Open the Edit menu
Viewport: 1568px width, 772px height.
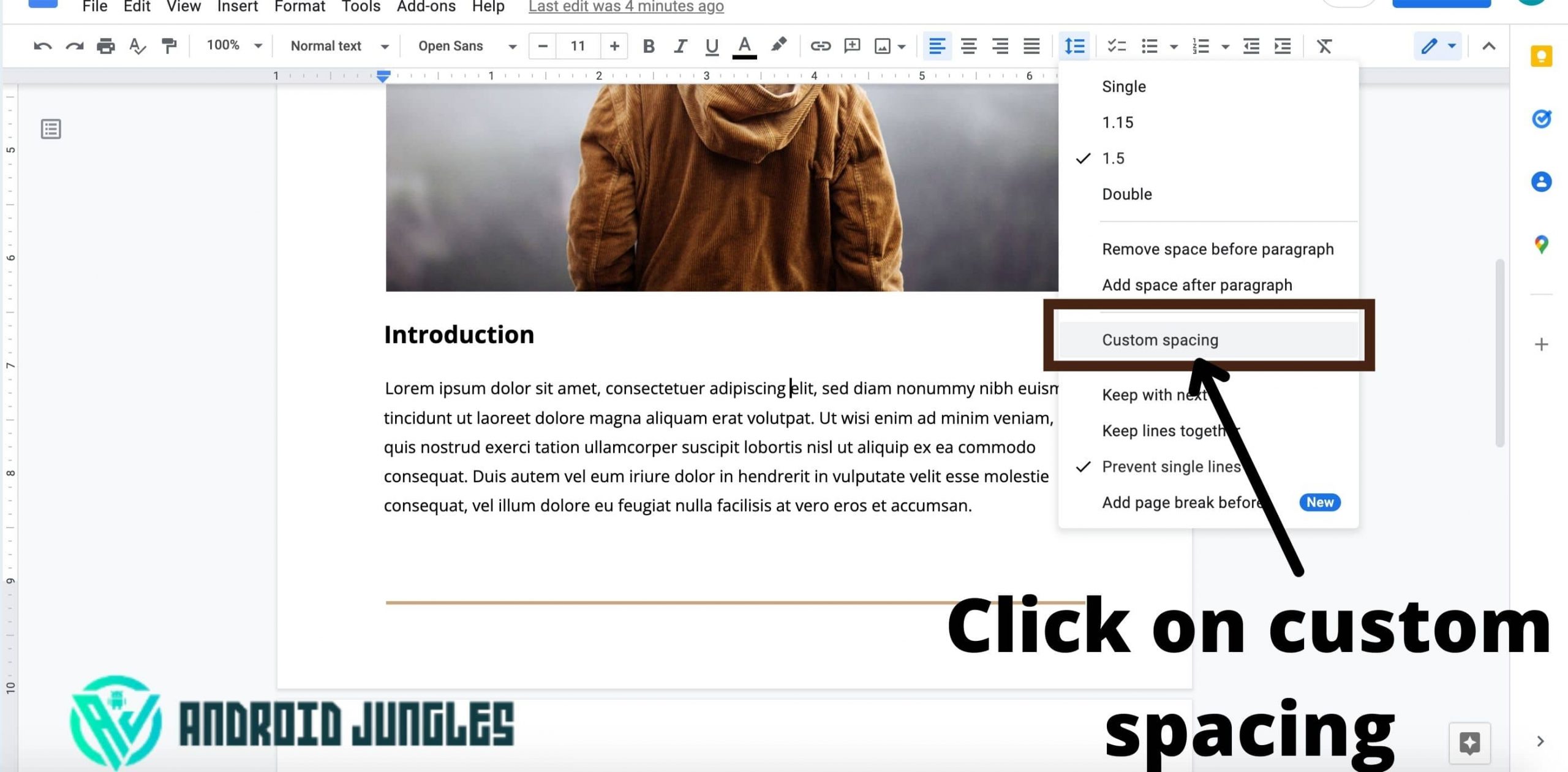click(137, 7)
